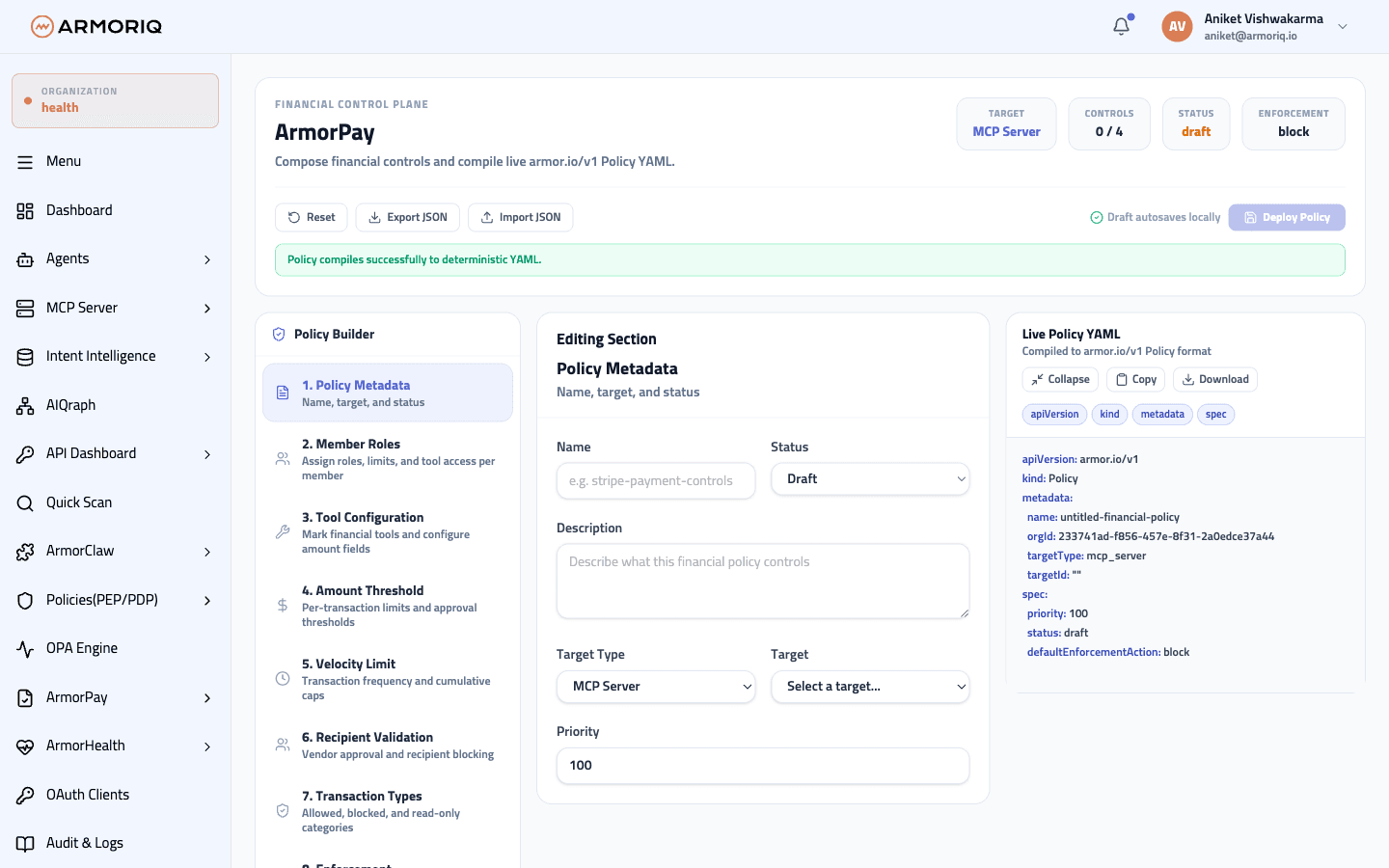Expand the user account chevron
The height and width of the screenshot is (868, 1389).
(1343, 27)
